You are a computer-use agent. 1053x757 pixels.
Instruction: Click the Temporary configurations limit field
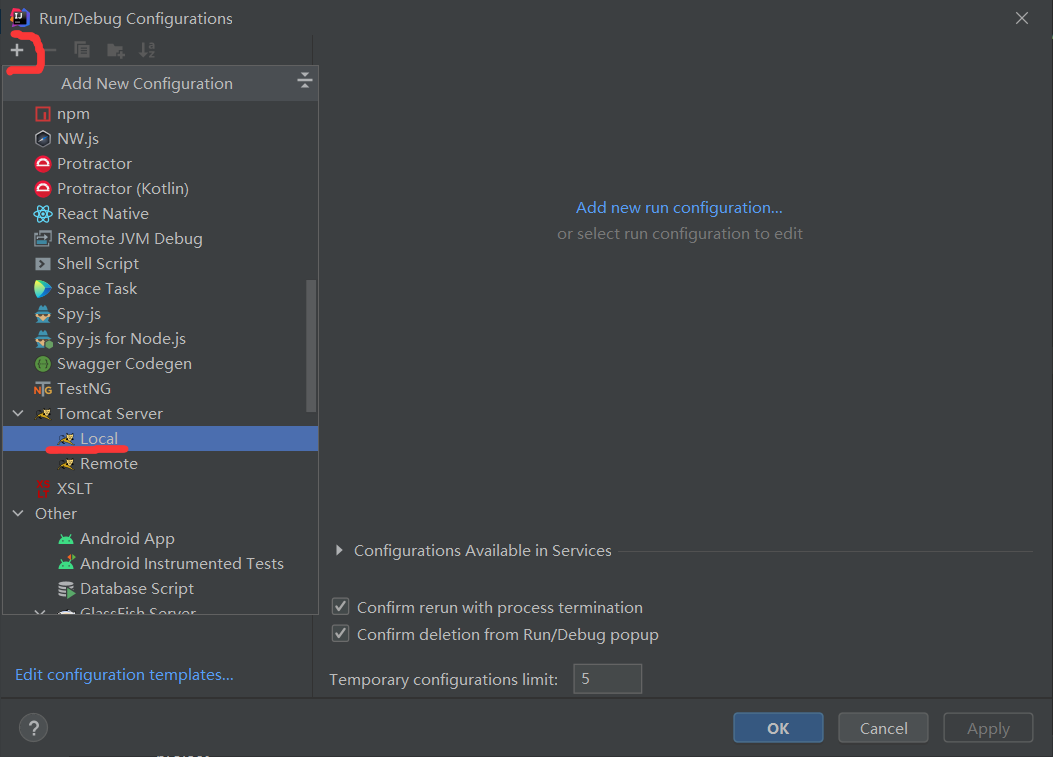tap(608, 678)
